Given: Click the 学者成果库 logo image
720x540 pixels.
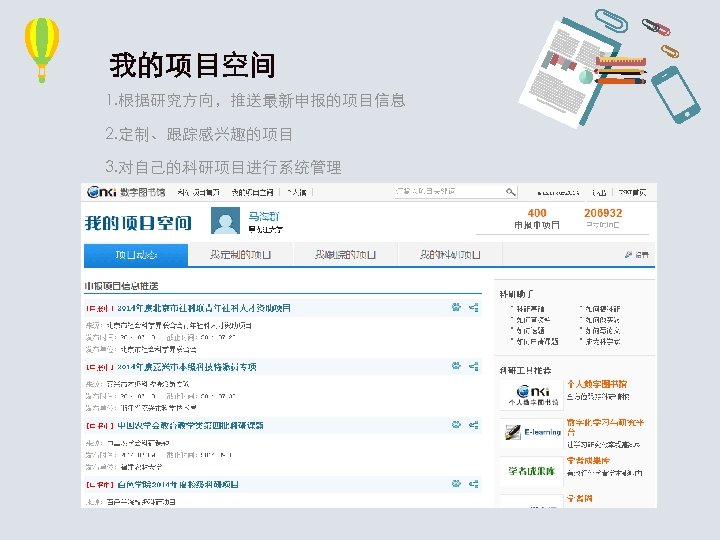Looking at the screenshot, I should pos(531,471).
